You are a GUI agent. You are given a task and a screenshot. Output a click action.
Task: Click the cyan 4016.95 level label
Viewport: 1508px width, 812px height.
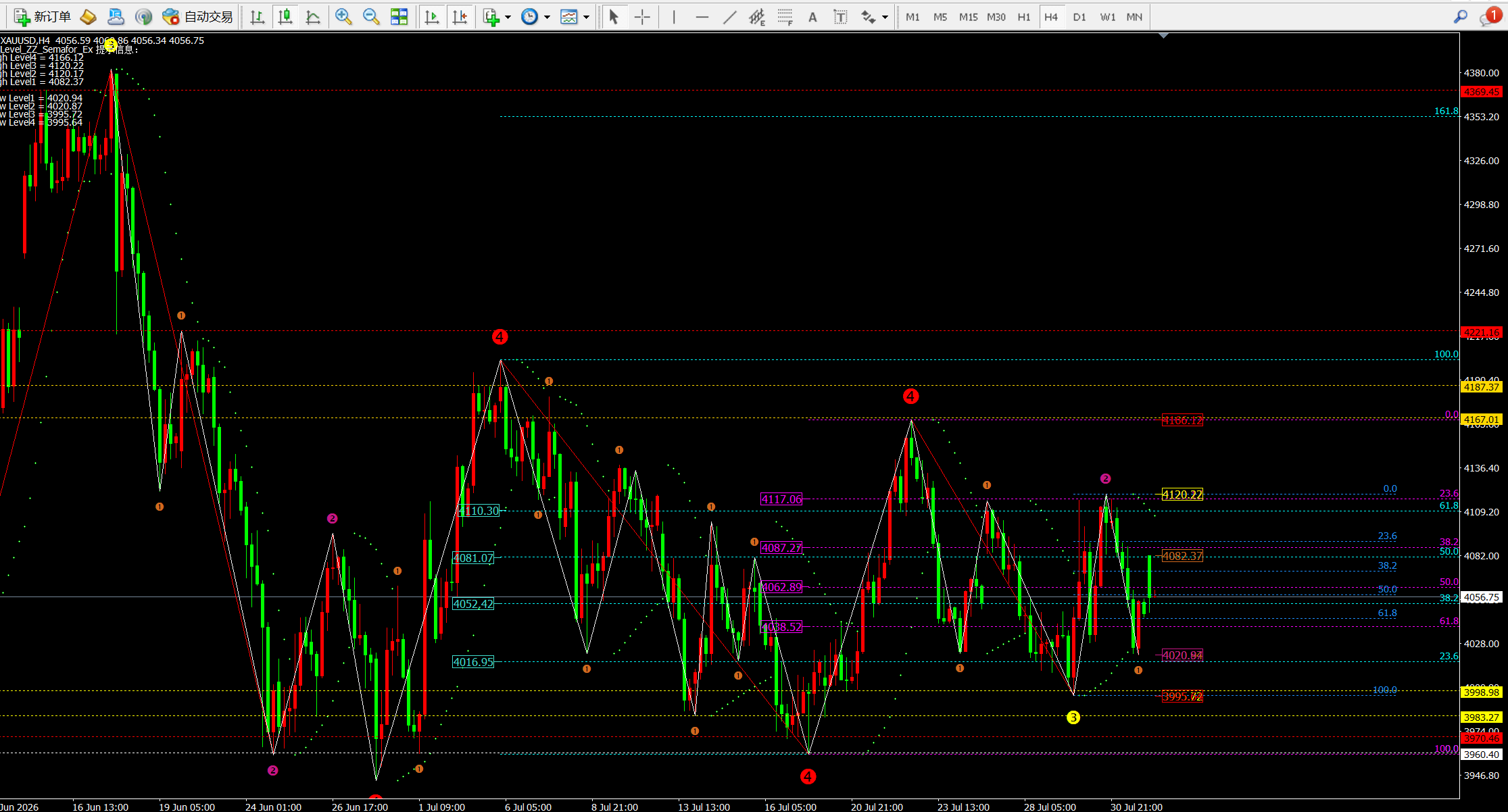pyautogui.click(x=473, y=662)
